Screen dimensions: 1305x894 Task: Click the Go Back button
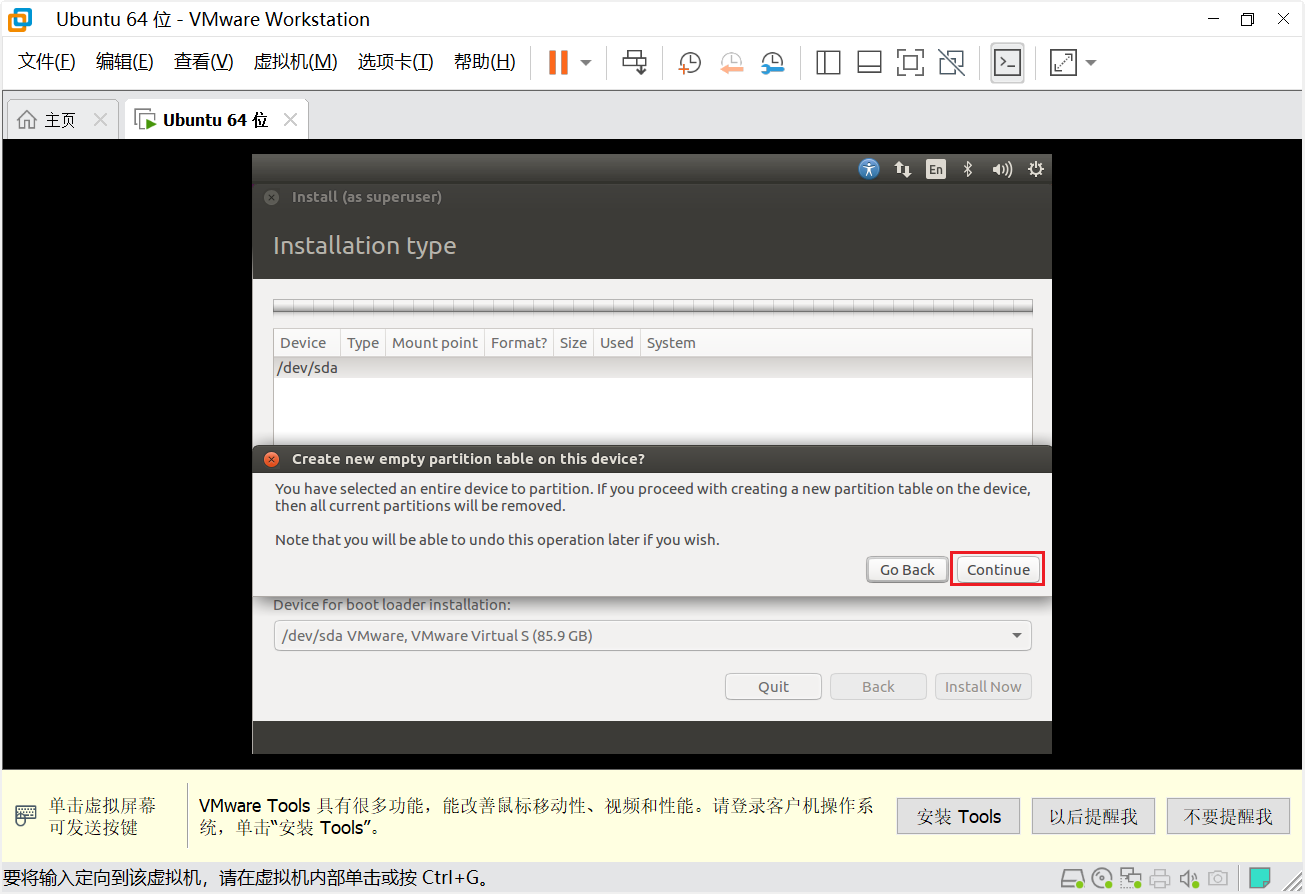[x=907, y=569]
